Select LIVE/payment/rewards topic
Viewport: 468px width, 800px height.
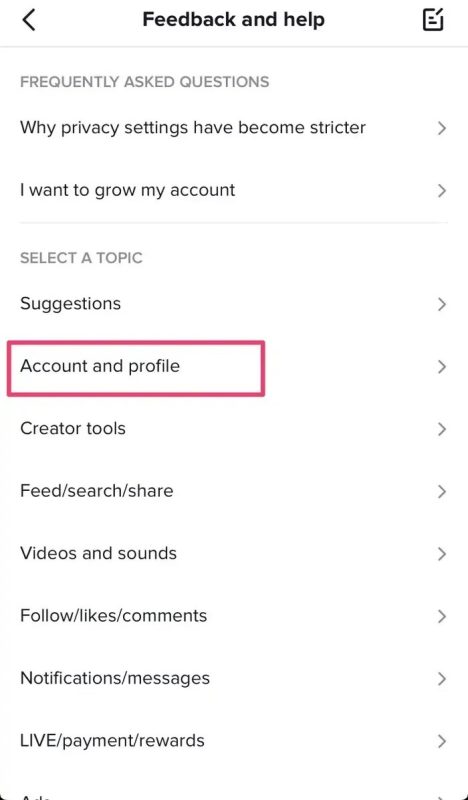234,741
